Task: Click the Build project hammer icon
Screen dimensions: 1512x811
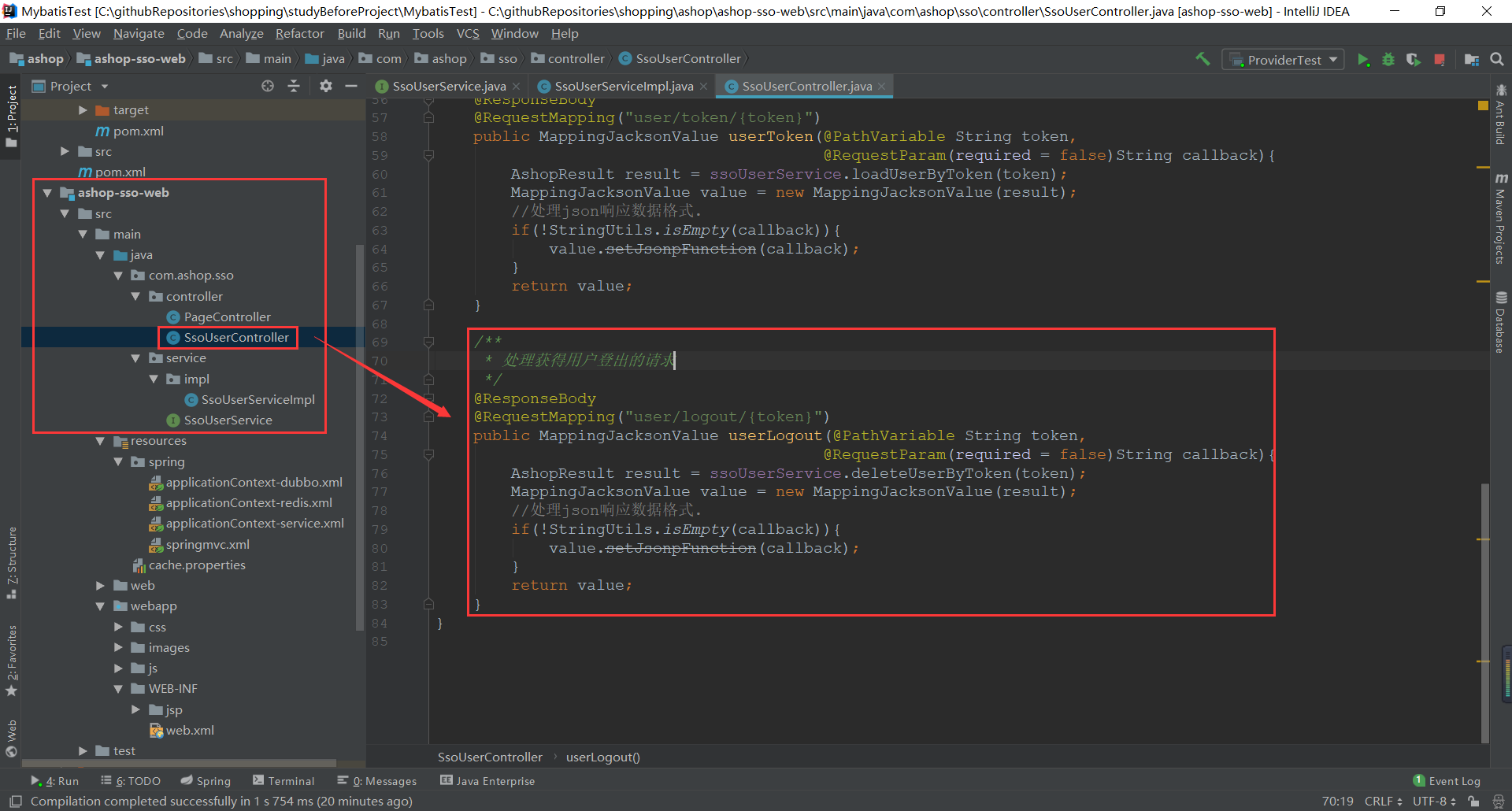Action: click(x=1203, y=59)
